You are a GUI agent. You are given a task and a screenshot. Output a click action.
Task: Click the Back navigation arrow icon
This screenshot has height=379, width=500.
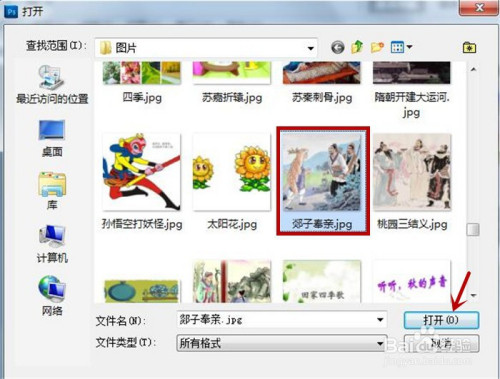coord(338,47)
